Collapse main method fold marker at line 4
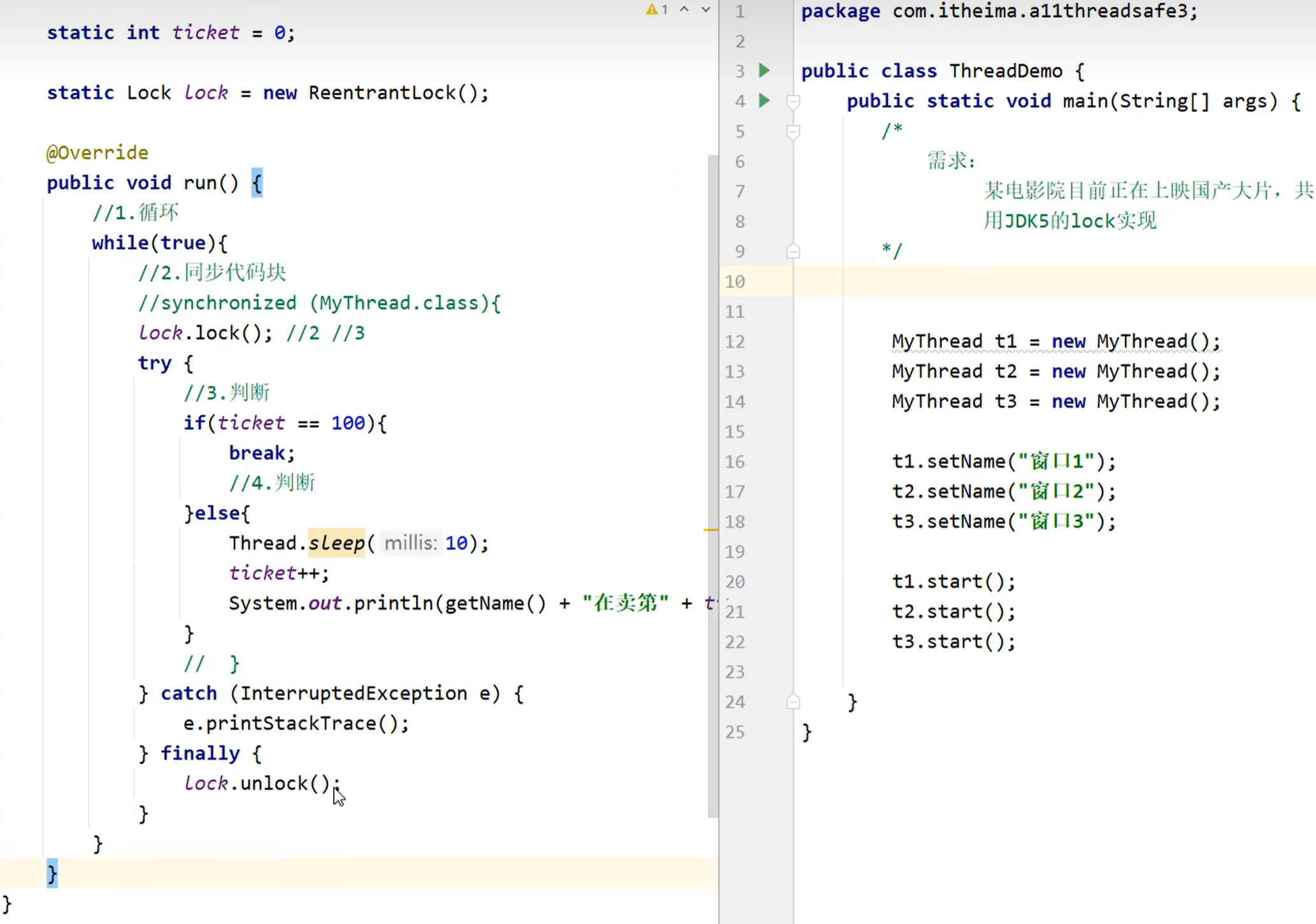The width and height of the screenshot is (1316, 924). 793,101
